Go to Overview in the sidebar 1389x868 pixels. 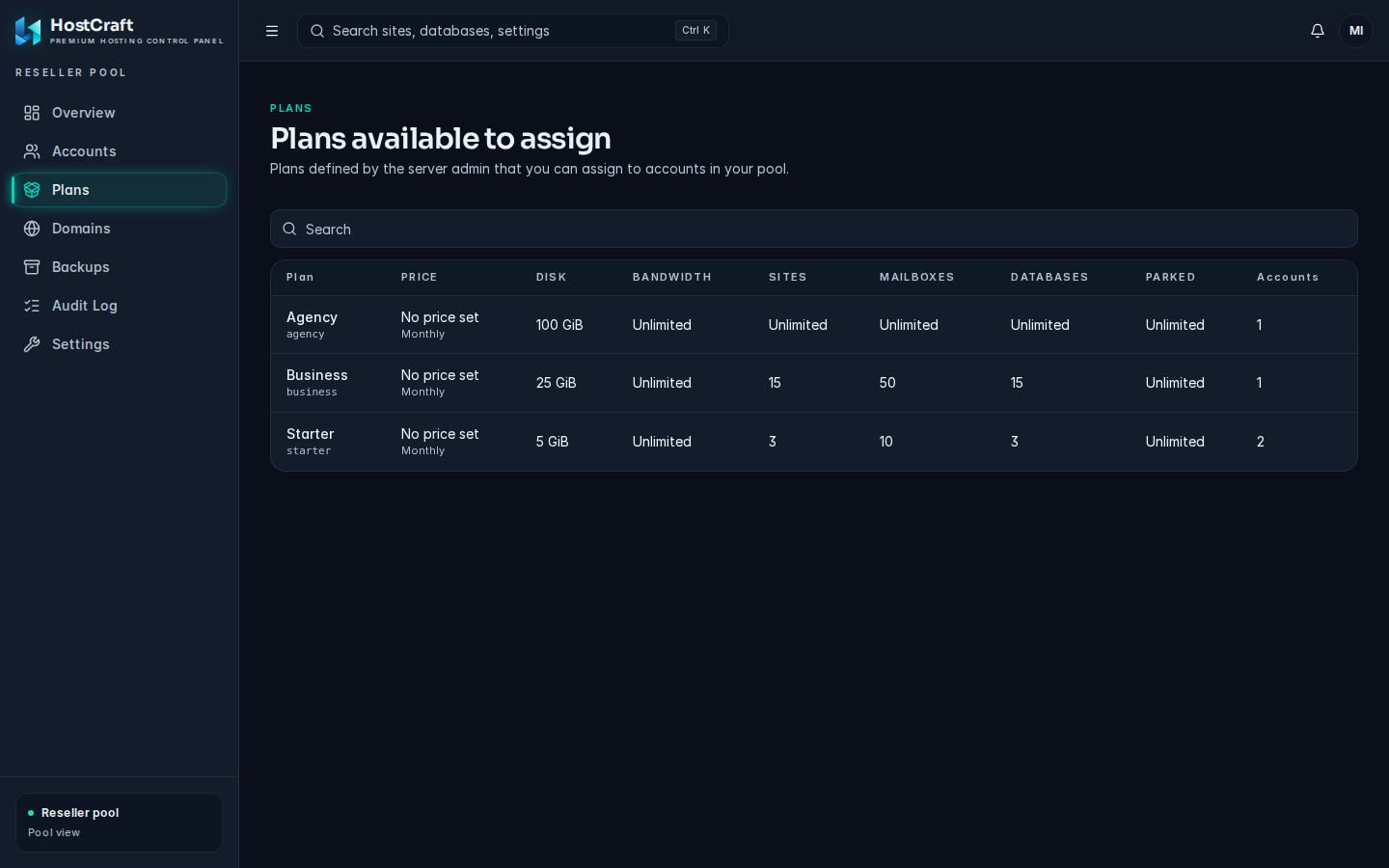pos(120,113)
